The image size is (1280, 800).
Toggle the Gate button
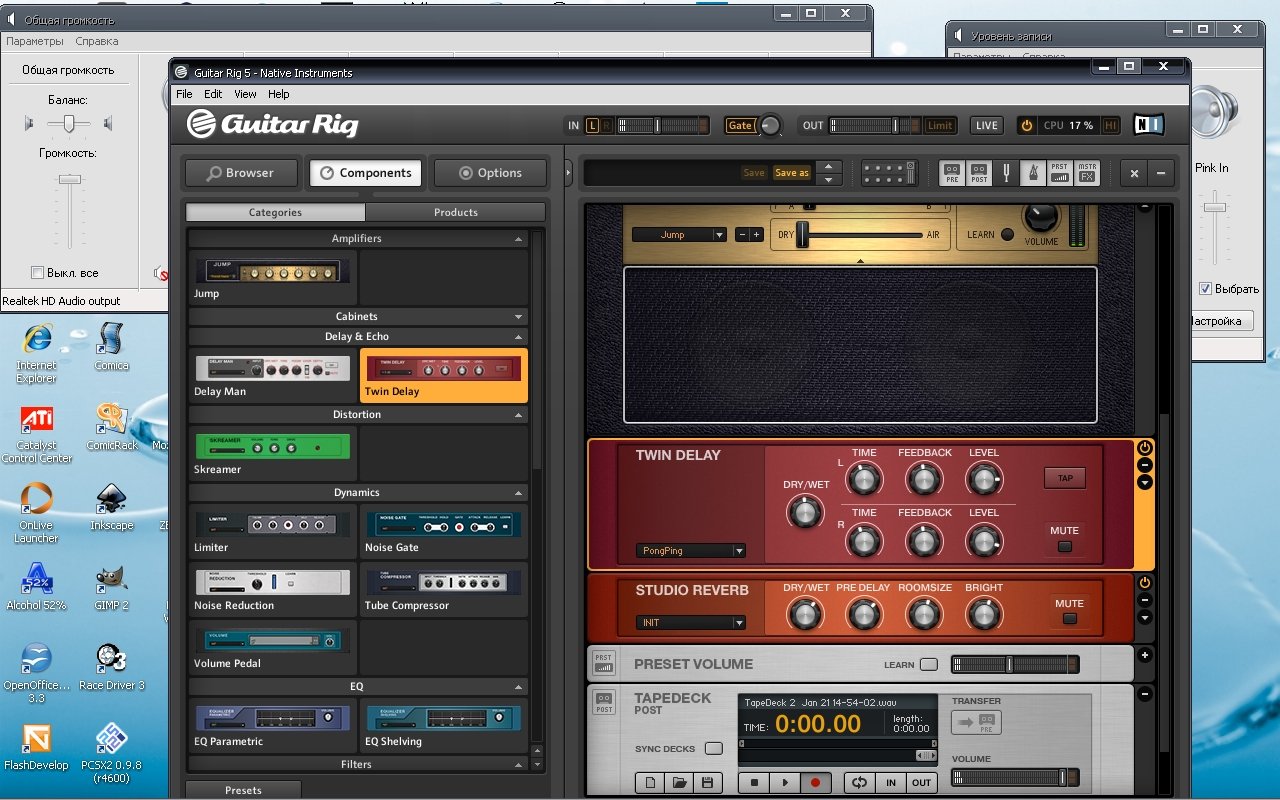[740, 126]
